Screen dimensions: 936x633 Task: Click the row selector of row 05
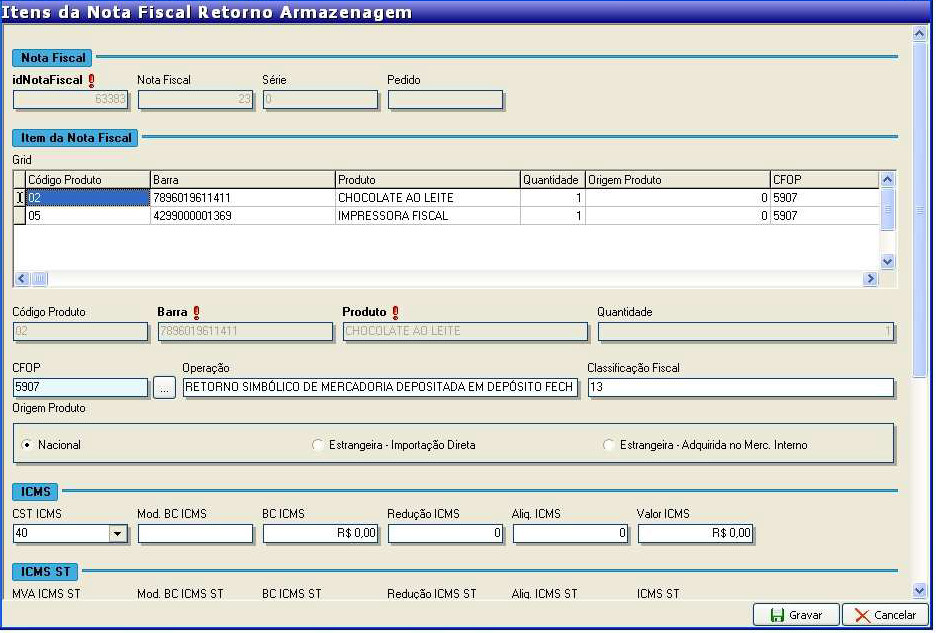tap(19, 216)
